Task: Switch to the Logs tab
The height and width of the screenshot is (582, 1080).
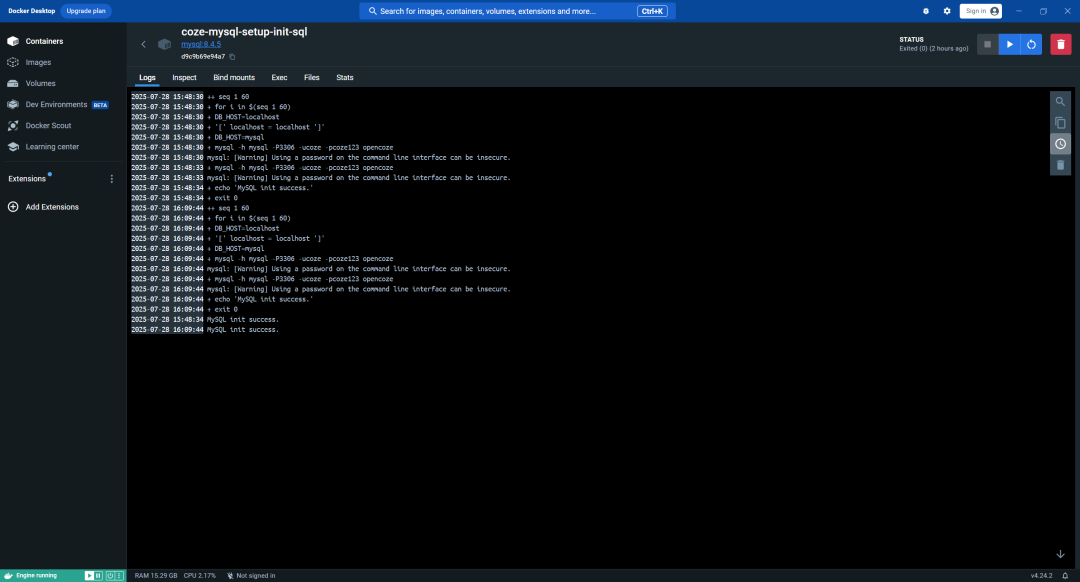Action: [147, 78]
